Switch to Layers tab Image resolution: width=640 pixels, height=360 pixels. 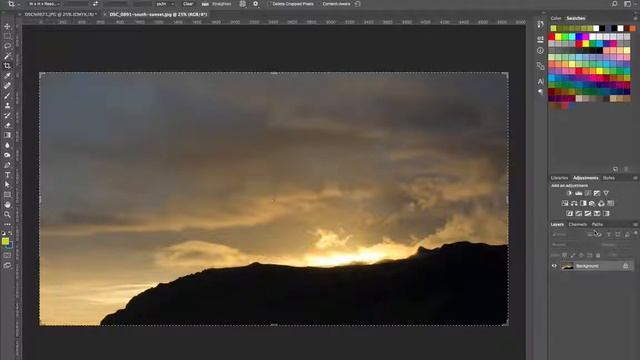pyautogui.click(x=557, y=224)
